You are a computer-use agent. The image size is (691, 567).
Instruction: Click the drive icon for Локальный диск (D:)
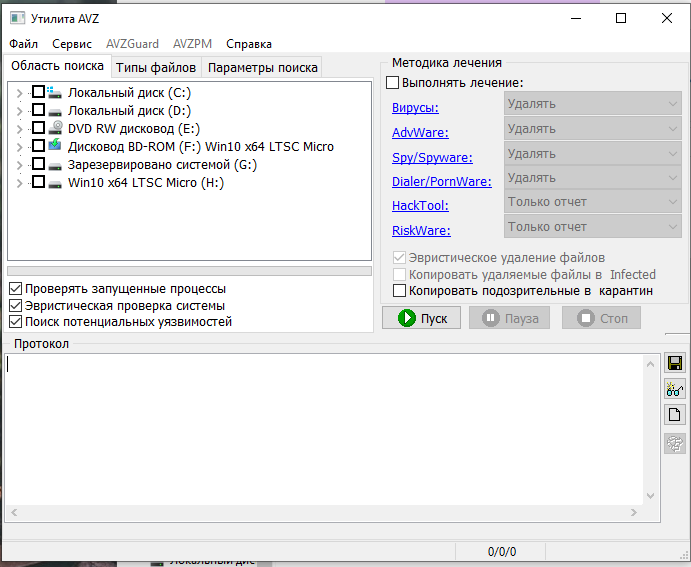pos(55,112)
